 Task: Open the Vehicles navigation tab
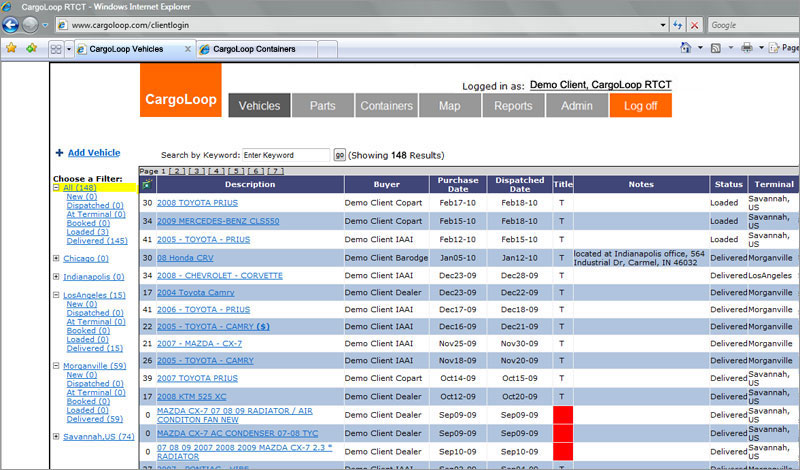[259, 106]
